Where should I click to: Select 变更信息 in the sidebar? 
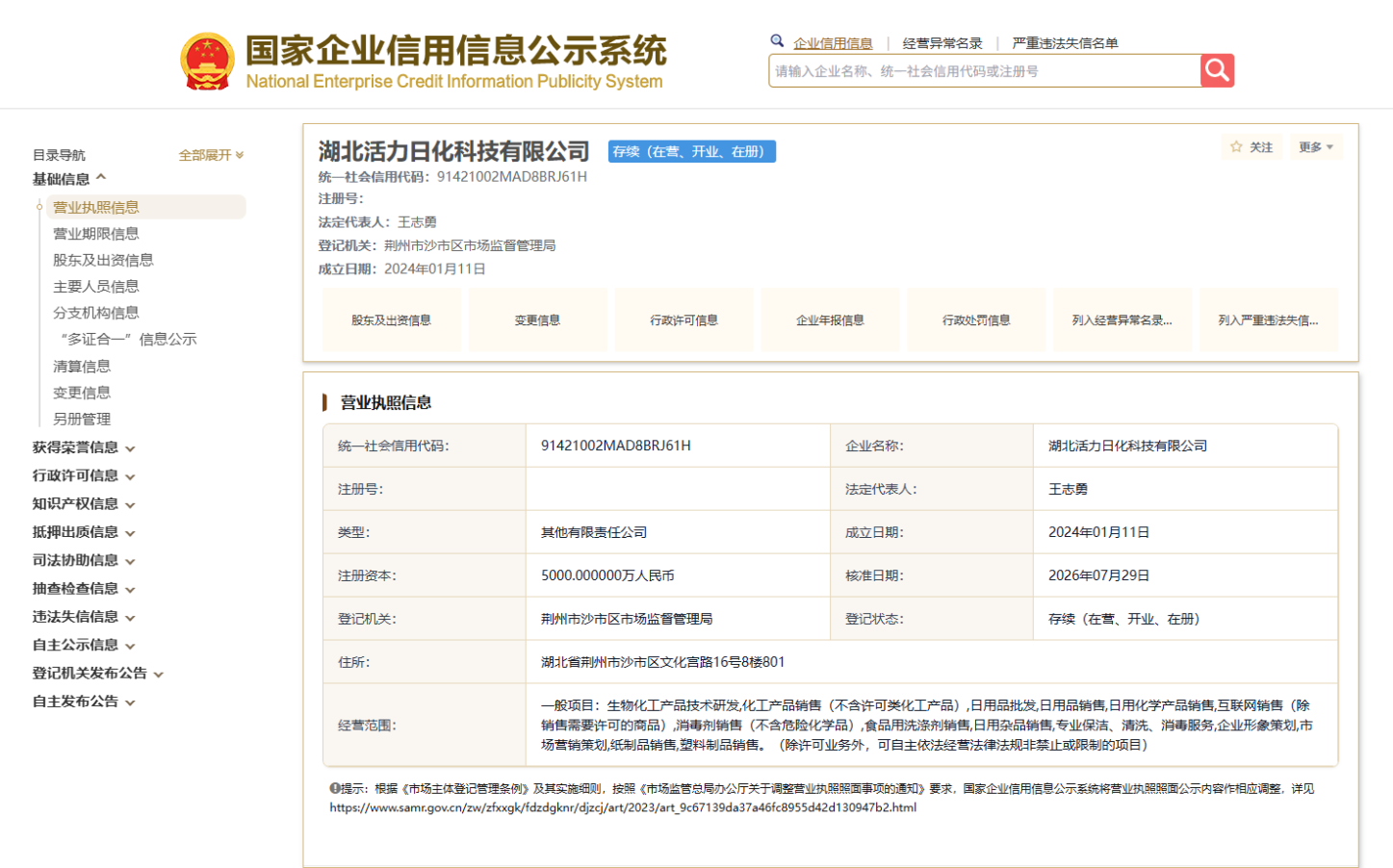[82, 393]
